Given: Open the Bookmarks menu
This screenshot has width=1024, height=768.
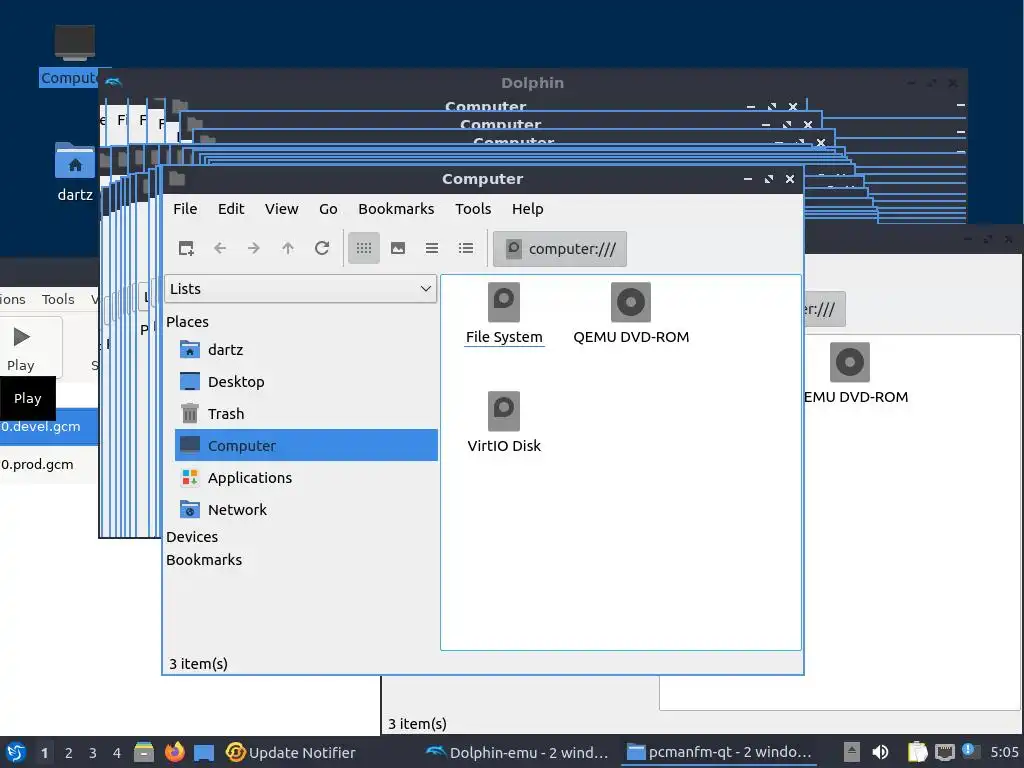Looking at the screenshot, I should pos(396,209).
